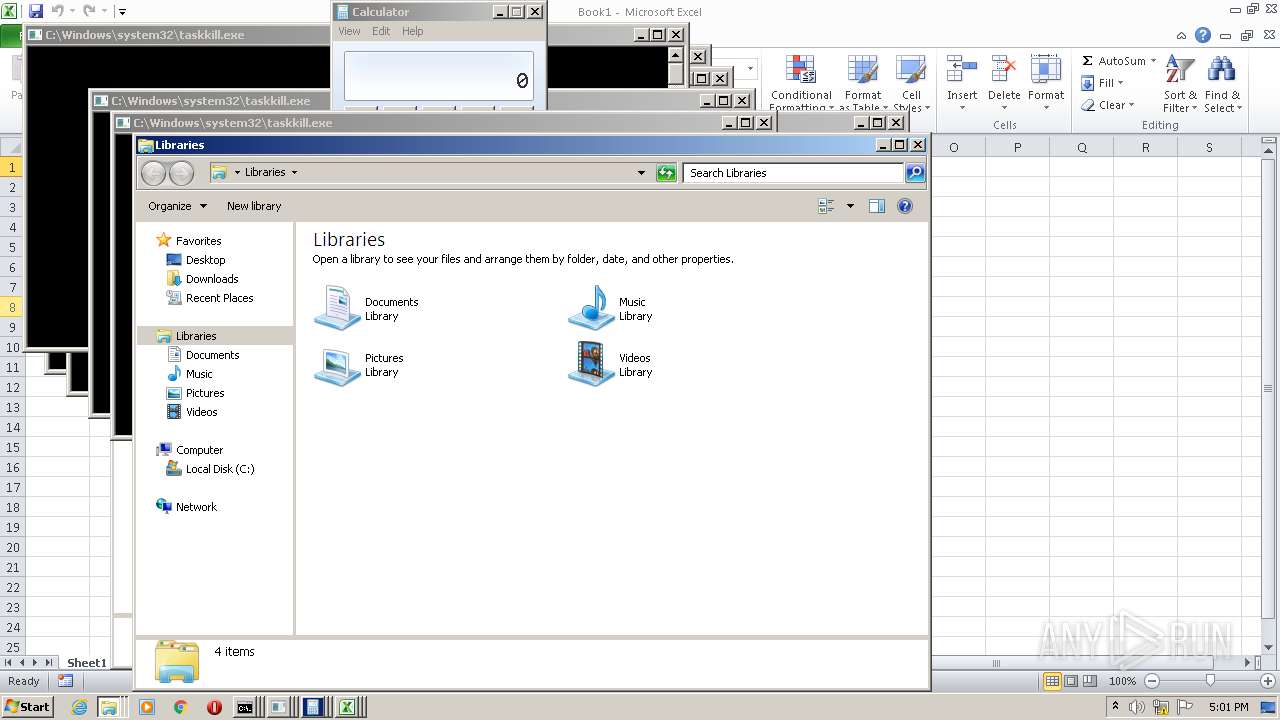Open the Videos library
1280x720 pixels.
(x=610, y=364)
